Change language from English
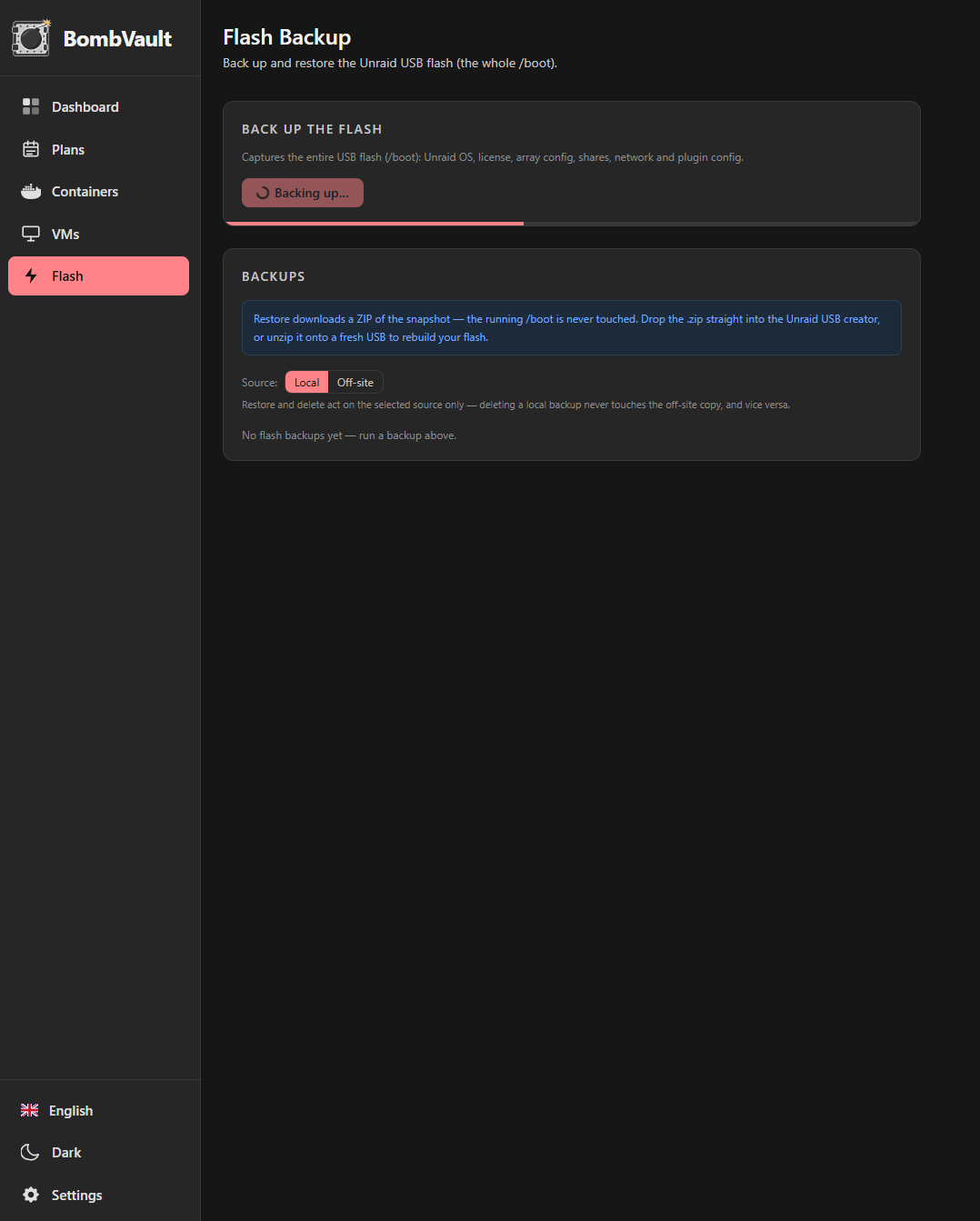This screenshot has width=980, height=1221. (71, 1110)
